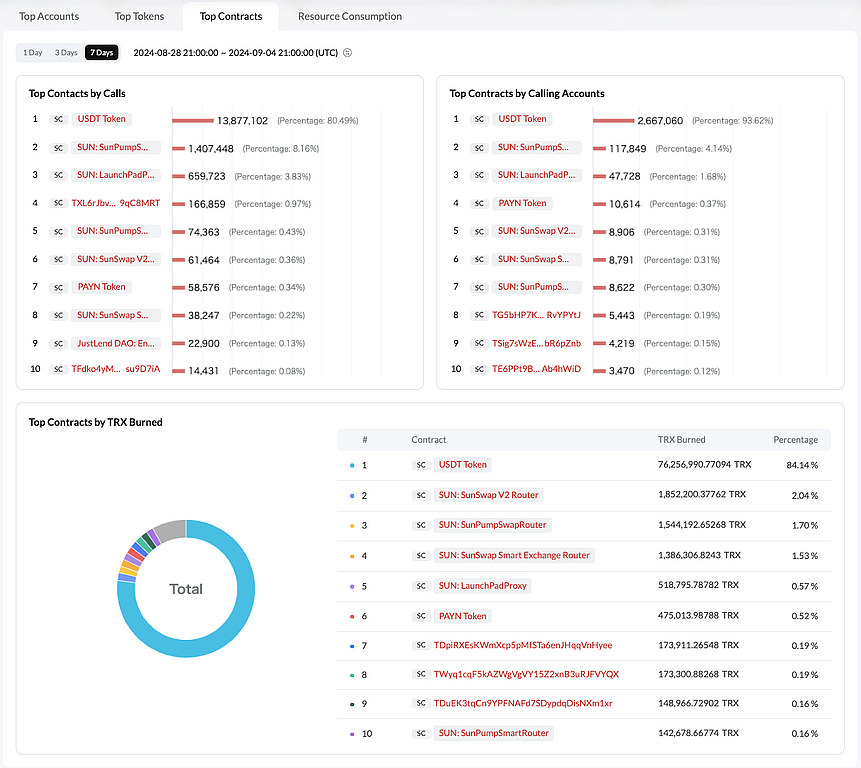Switch to the 3 Days range
The width and height of the screenshot is (861, 768).
66,52
